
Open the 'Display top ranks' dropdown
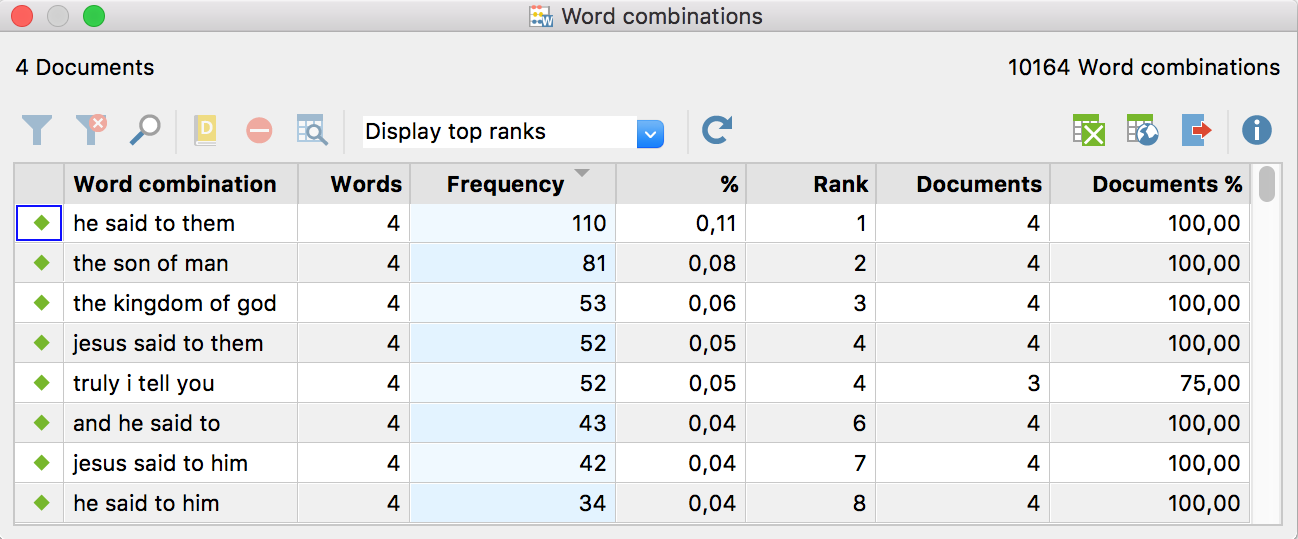514,132
